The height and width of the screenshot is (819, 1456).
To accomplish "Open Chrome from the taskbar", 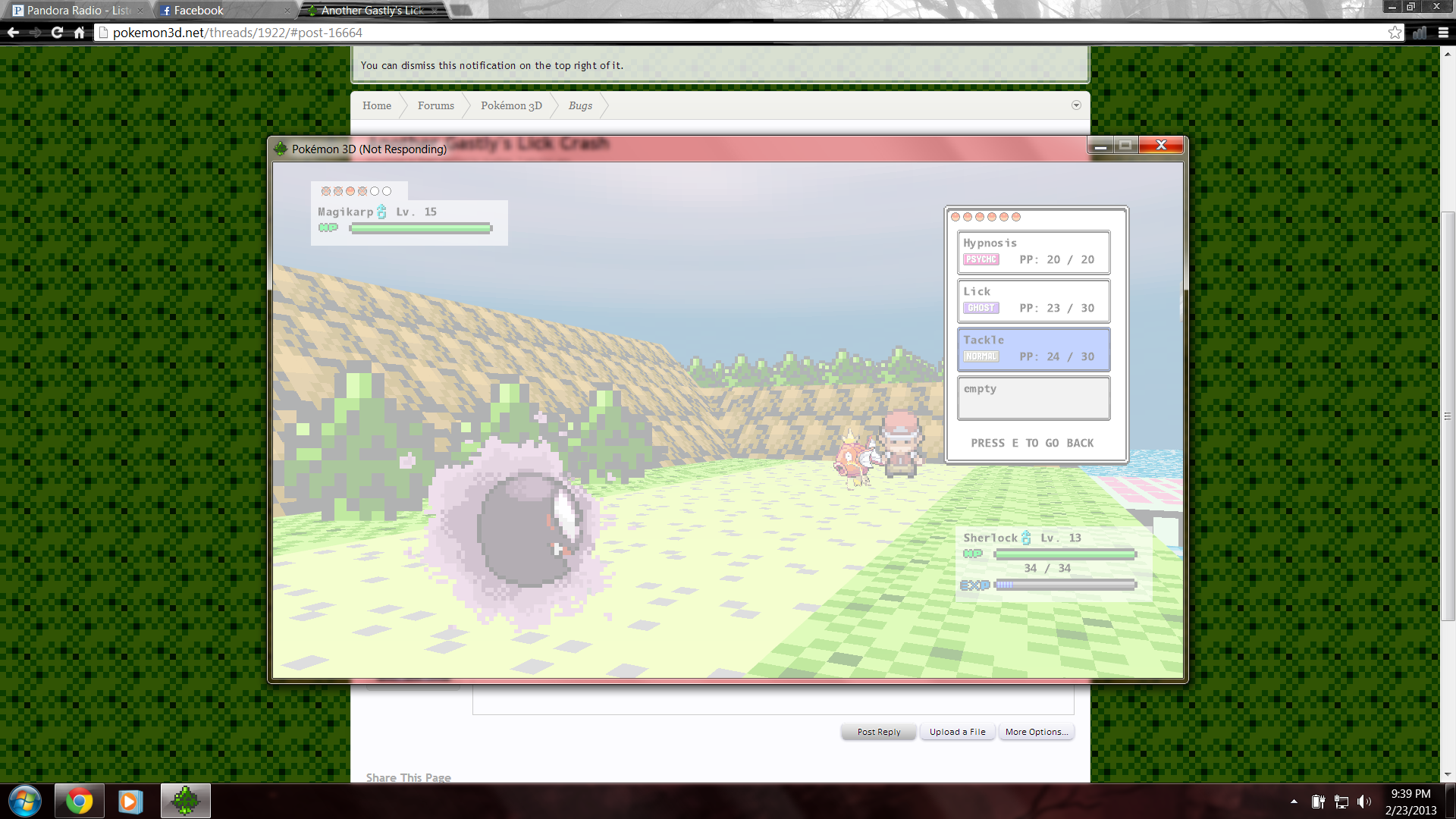I will pos(79,801).
